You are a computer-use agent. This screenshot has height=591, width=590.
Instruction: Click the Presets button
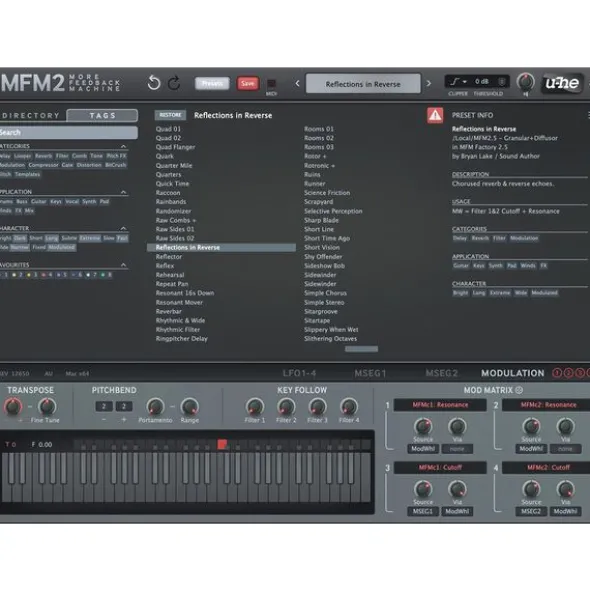coord(212,83)
